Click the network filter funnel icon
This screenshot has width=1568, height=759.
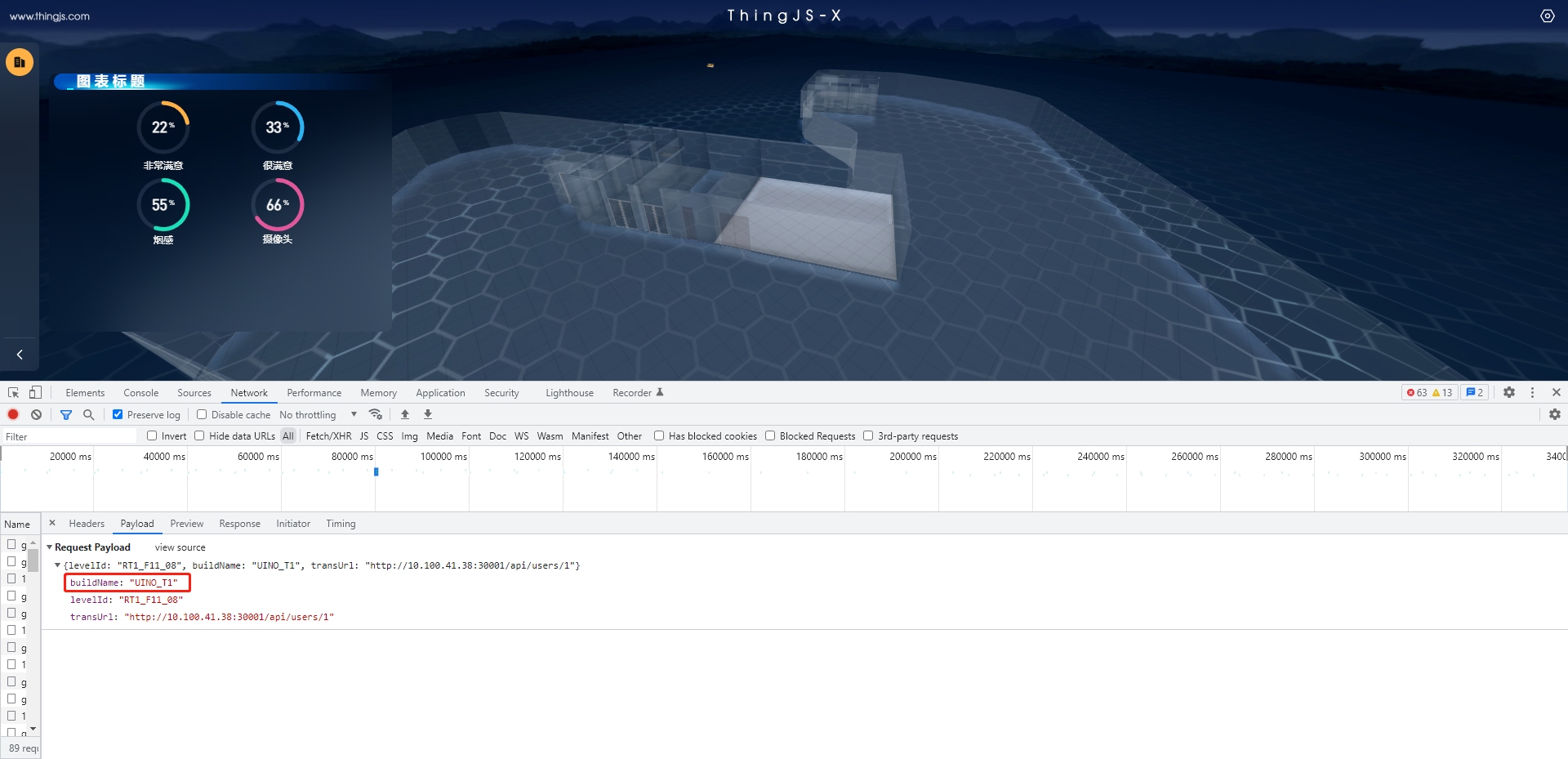click(66, 415)
